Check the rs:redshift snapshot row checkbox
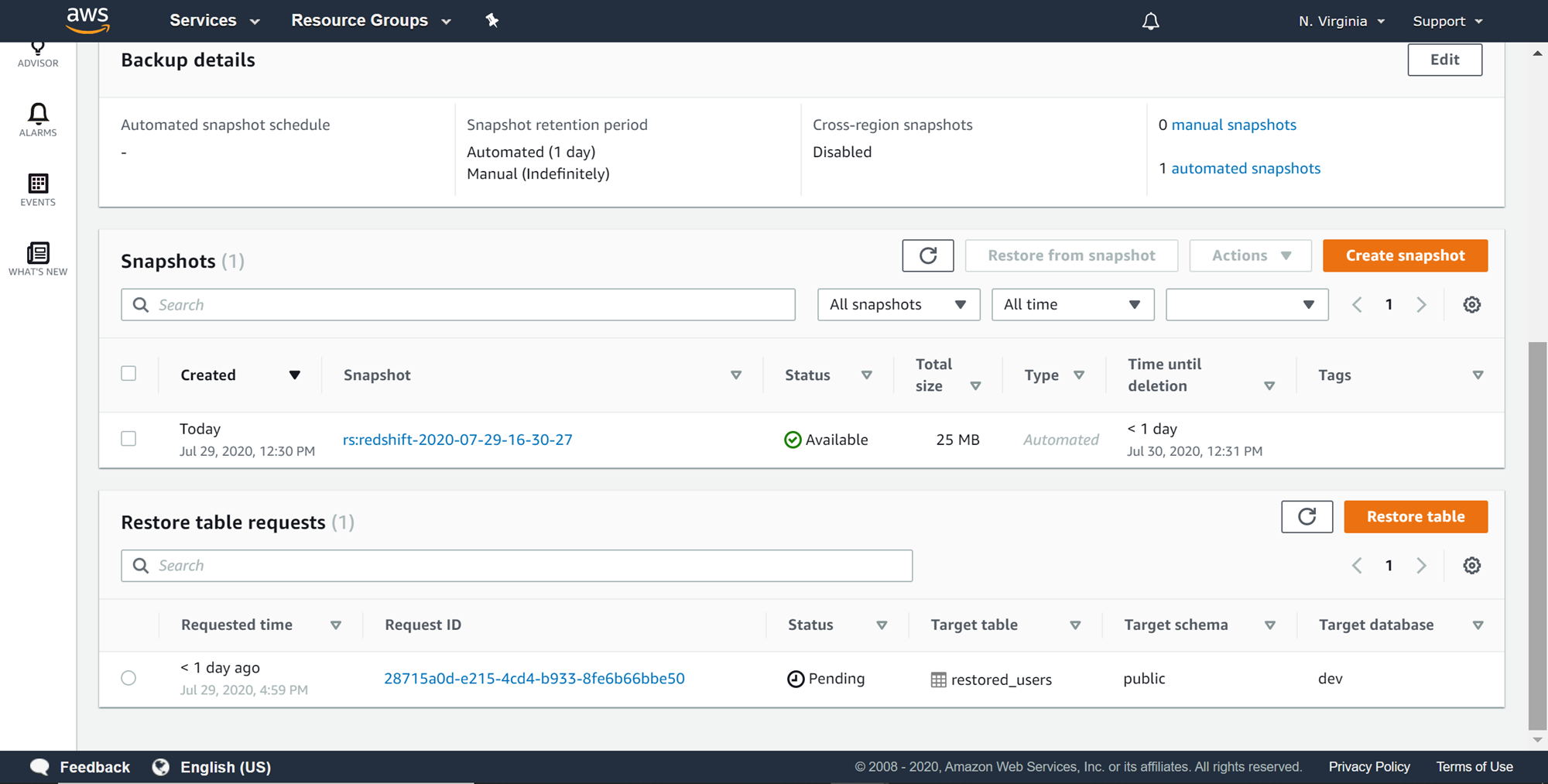Viewport: 1548px width, 784px height. tap(128, 439)
